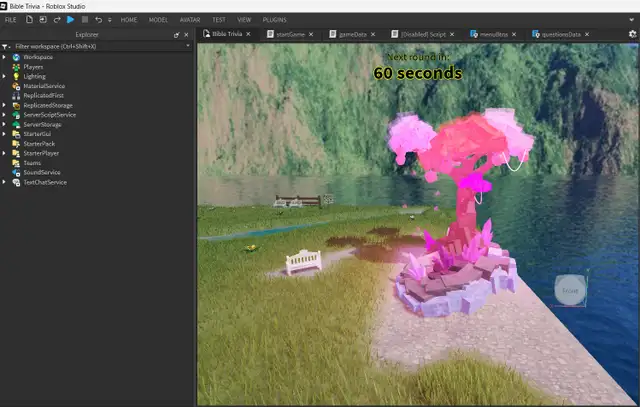Switch to the HOME ribbon tab
The height and width of the screenshot is (407, 640).
[129, 20]
